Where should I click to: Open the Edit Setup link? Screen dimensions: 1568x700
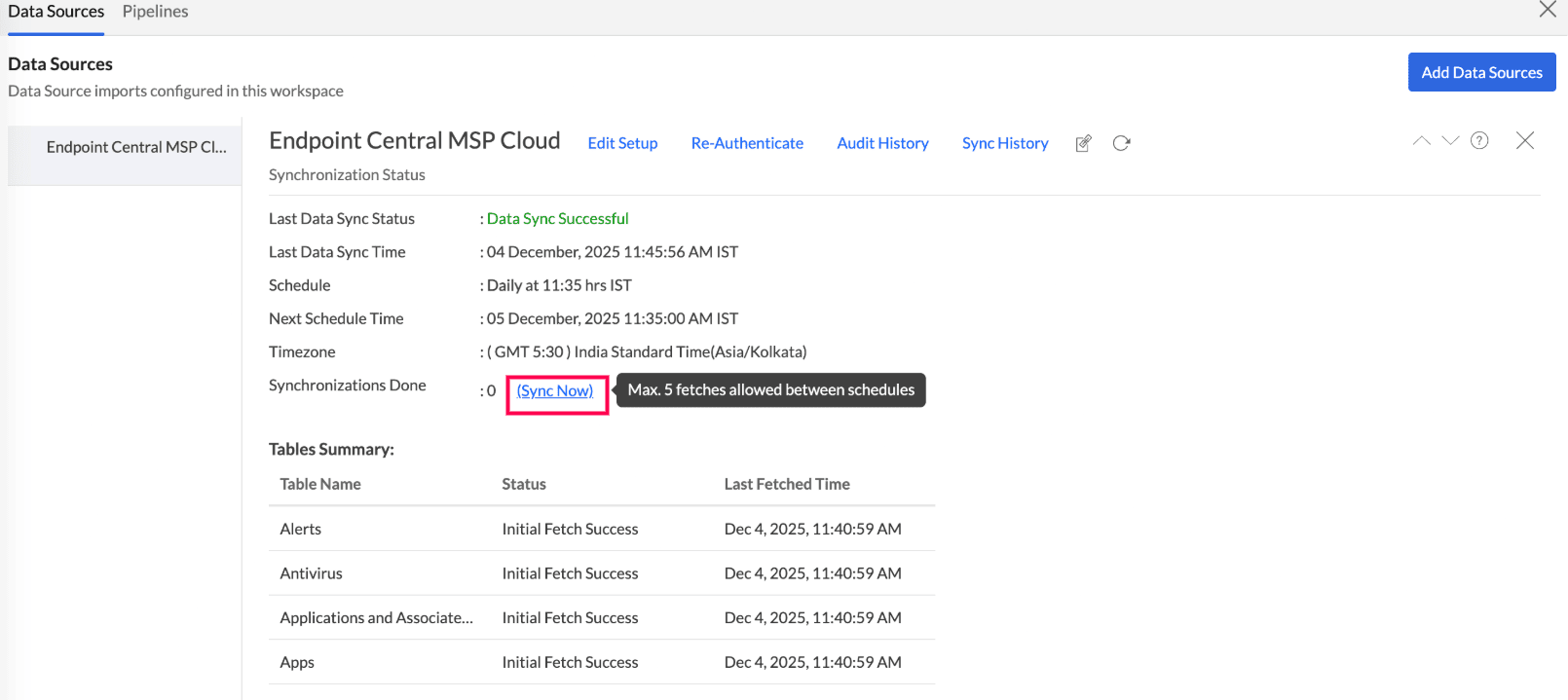622,143
